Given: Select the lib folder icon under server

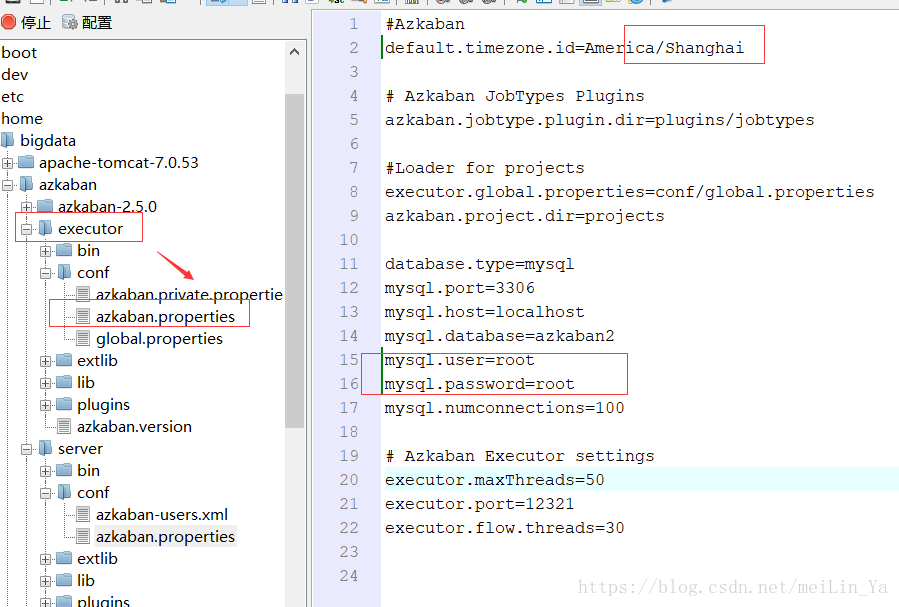Looking at the screenshot, I should pyautogui.click(x=64, y=580).
